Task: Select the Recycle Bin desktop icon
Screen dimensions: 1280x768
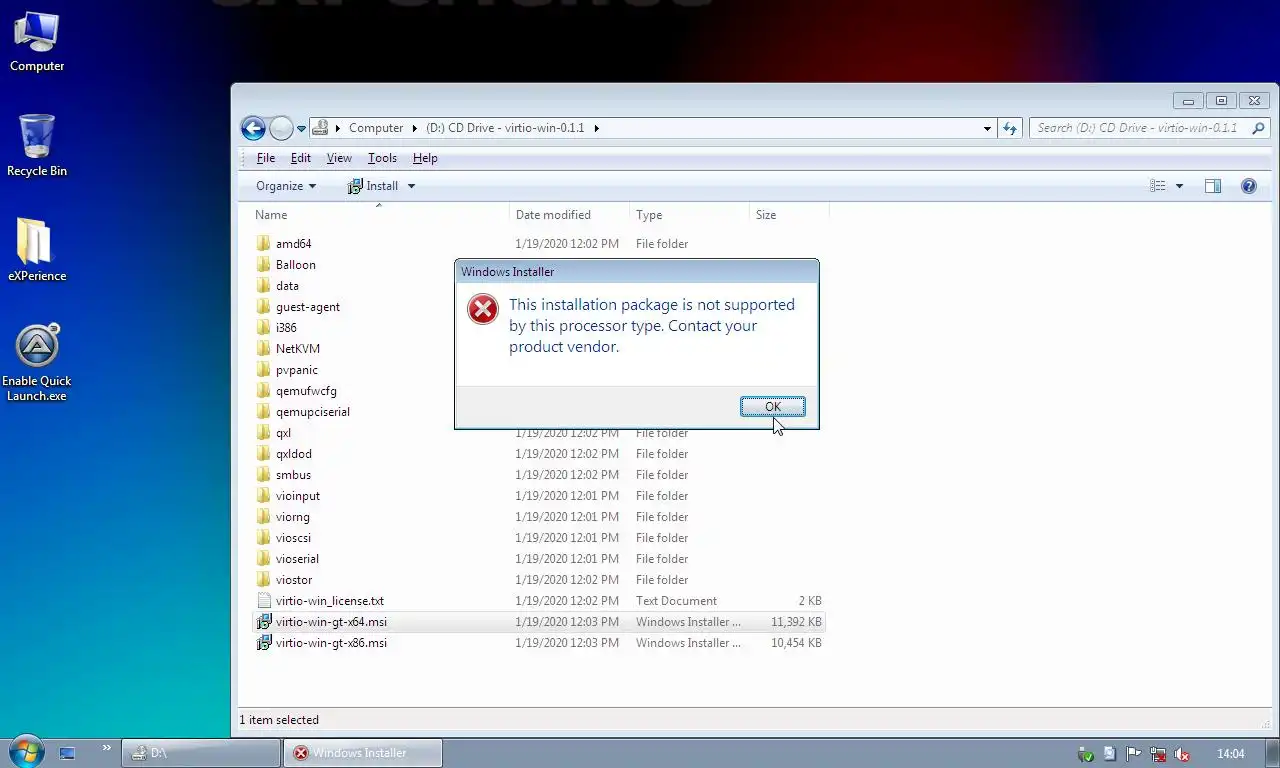Action: point(37,145)
